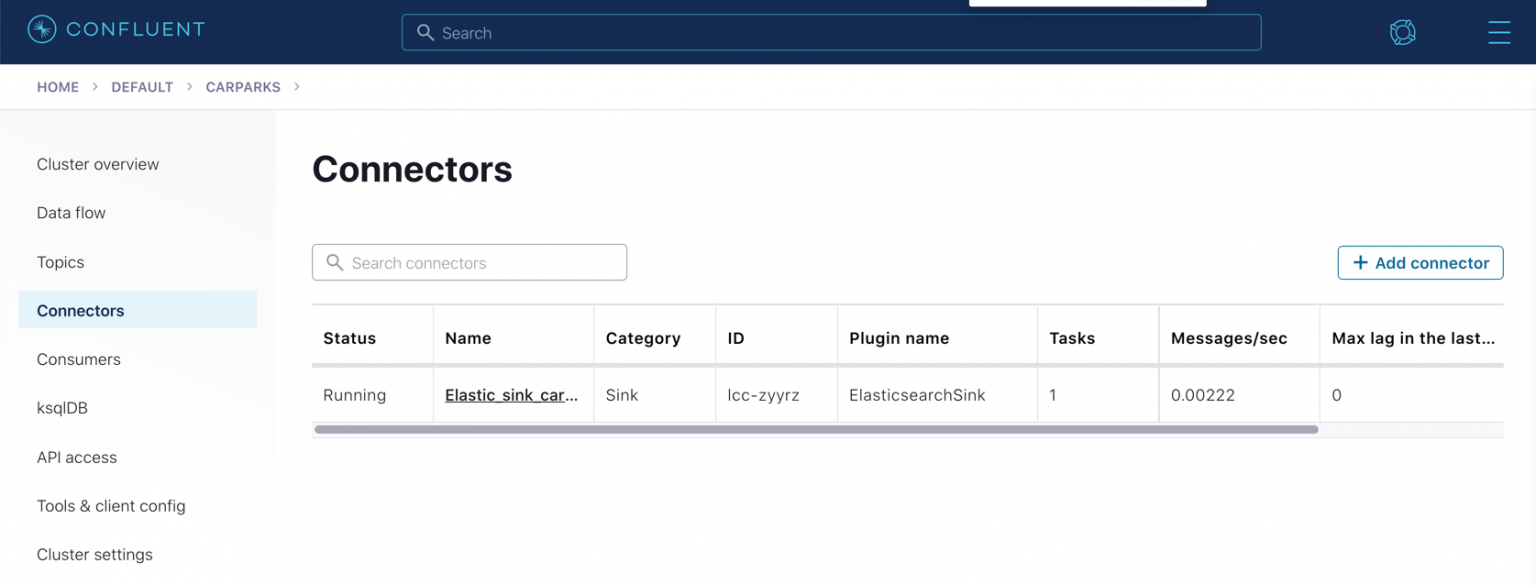Click the Confluent compass logo
This screenshot has width=1536, height=585.
[x=40, y=29]
